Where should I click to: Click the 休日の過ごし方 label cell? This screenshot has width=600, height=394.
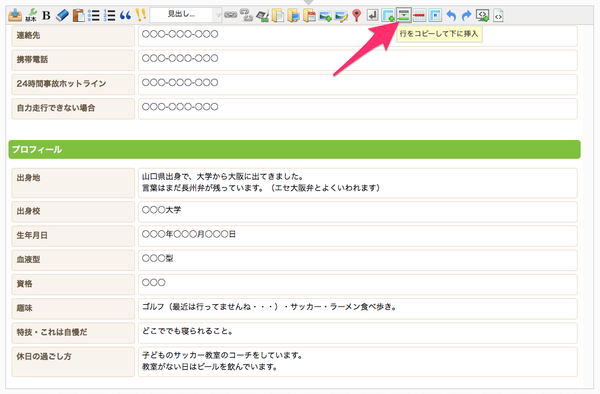click(73, 361)
